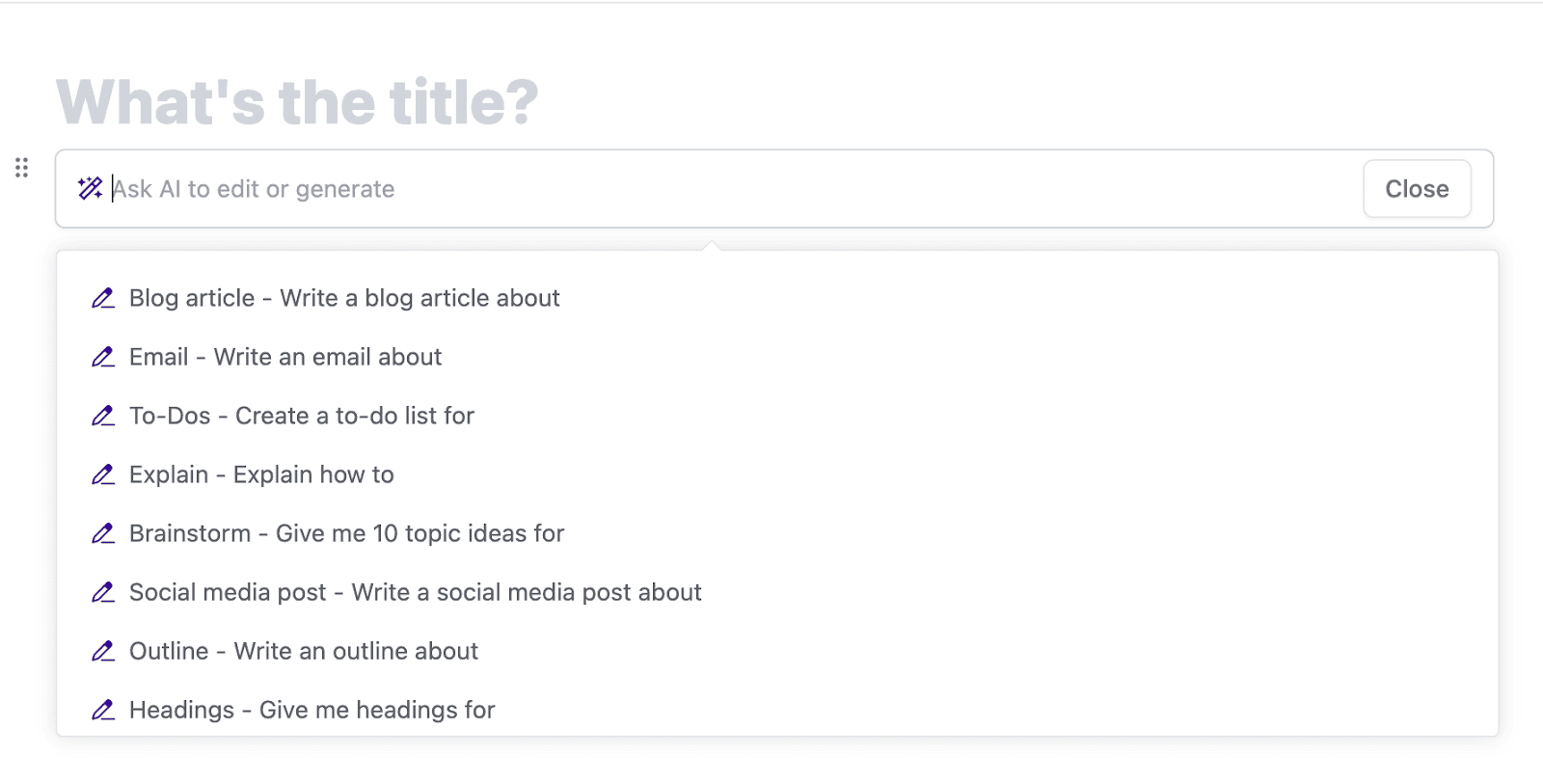
Task: Focus the Ask AI input field
Action: tap(675, 189)
